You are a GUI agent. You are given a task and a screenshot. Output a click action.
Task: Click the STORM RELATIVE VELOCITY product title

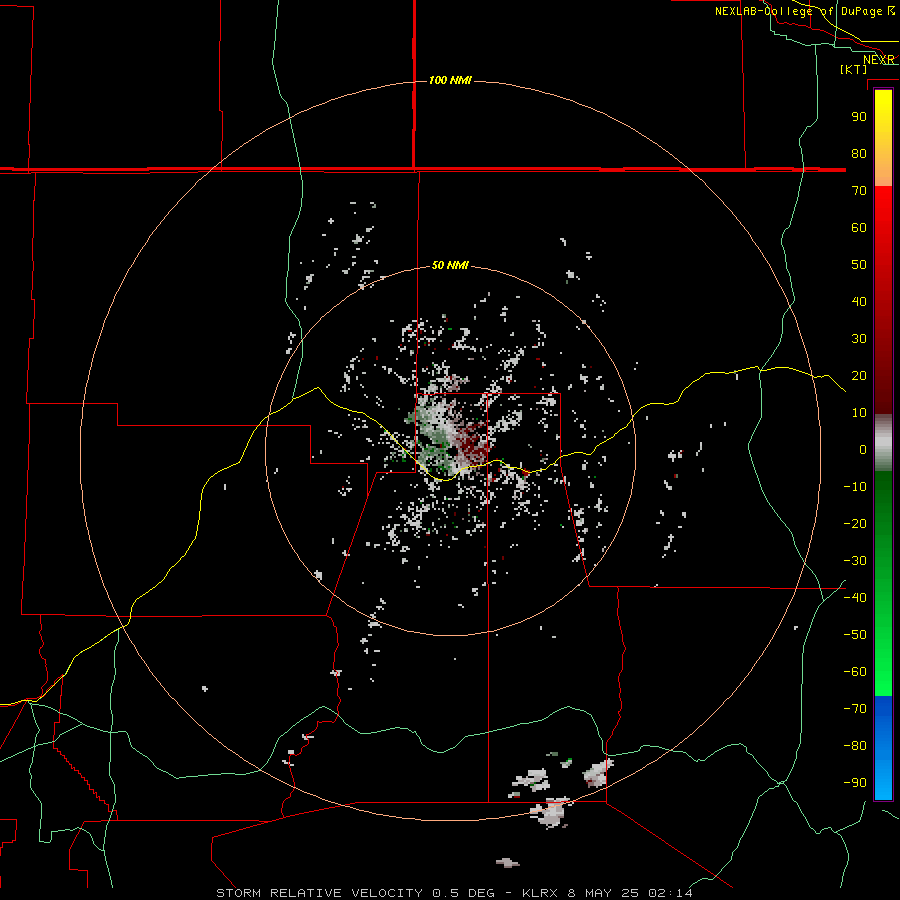pyautogui.click(x=319, y=893)
